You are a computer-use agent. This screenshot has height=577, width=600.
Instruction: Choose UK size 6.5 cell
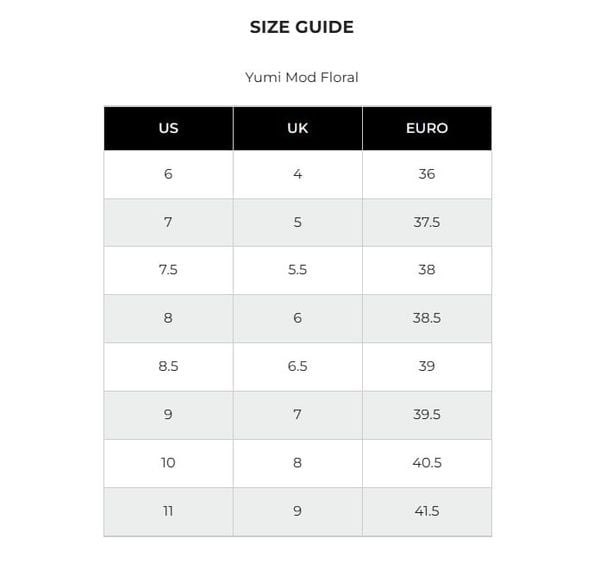click(x=297, y=366)
